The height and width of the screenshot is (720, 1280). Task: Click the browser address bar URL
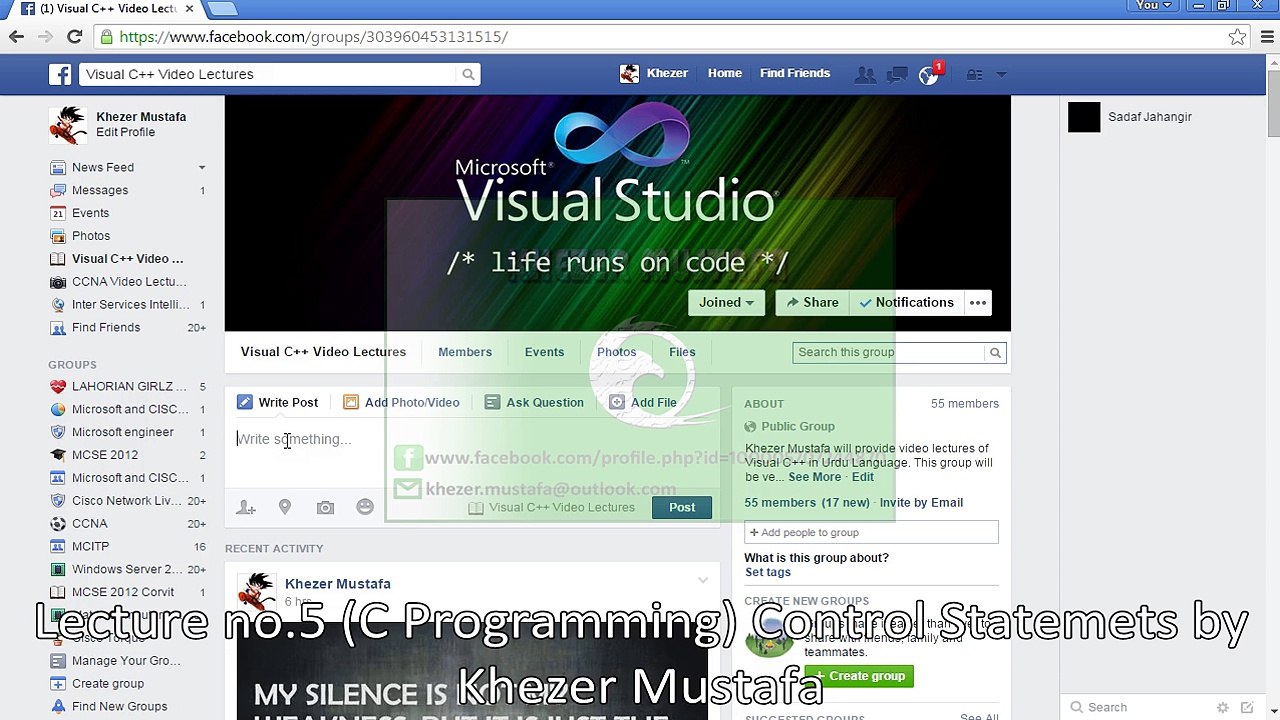[314, 37]
